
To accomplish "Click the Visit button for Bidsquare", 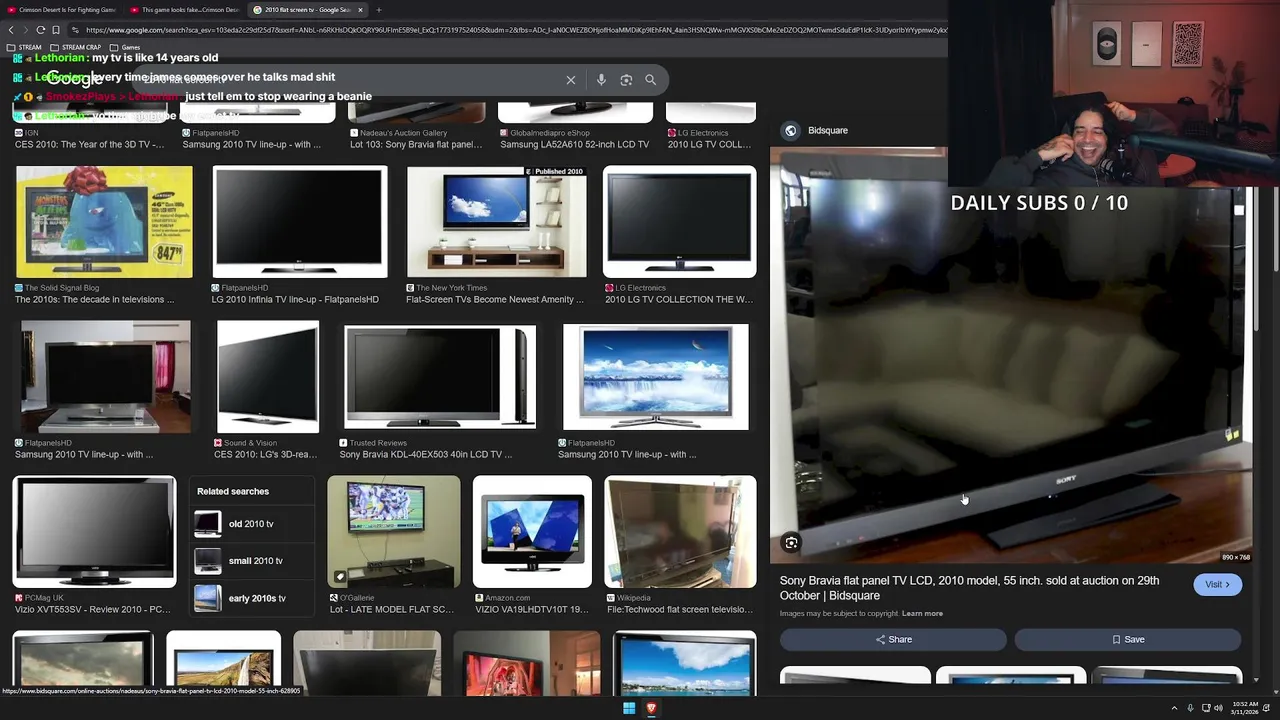I will pyautogui.click(x=1217, y=585).
